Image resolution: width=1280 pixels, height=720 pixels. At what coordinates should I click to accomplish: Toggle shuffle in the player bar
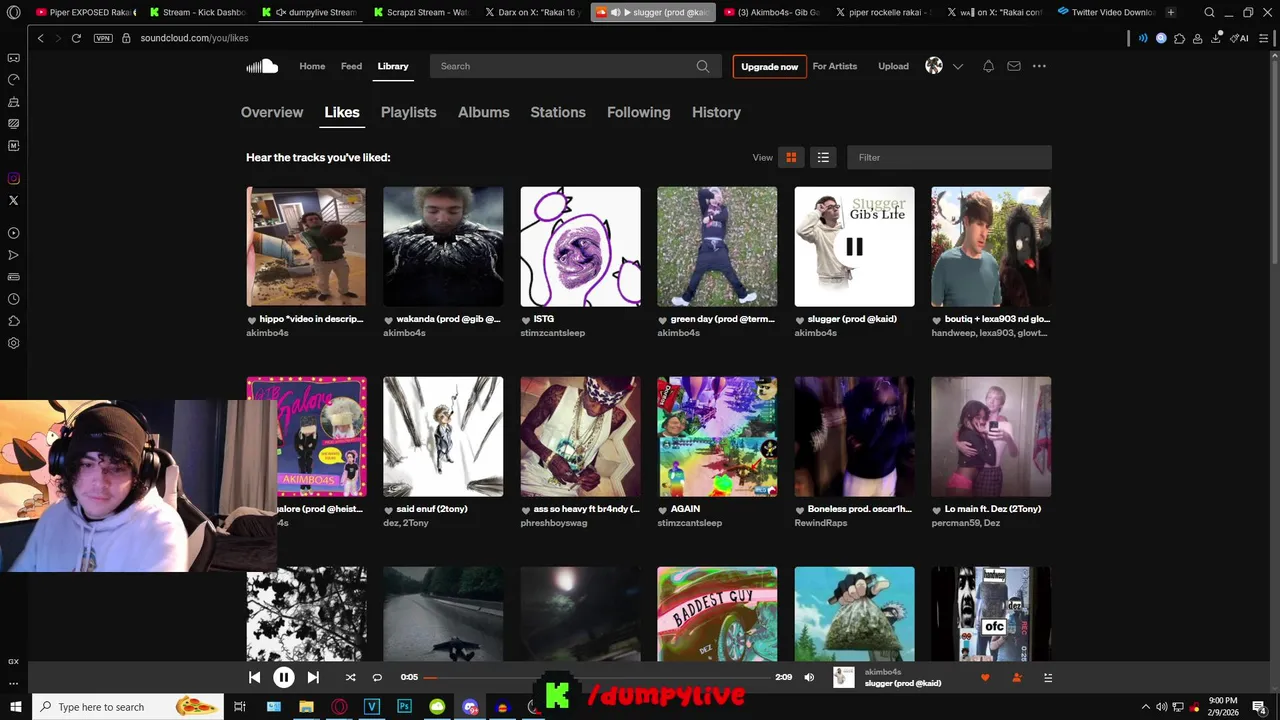pyautogui.click(x=350, y=677)
